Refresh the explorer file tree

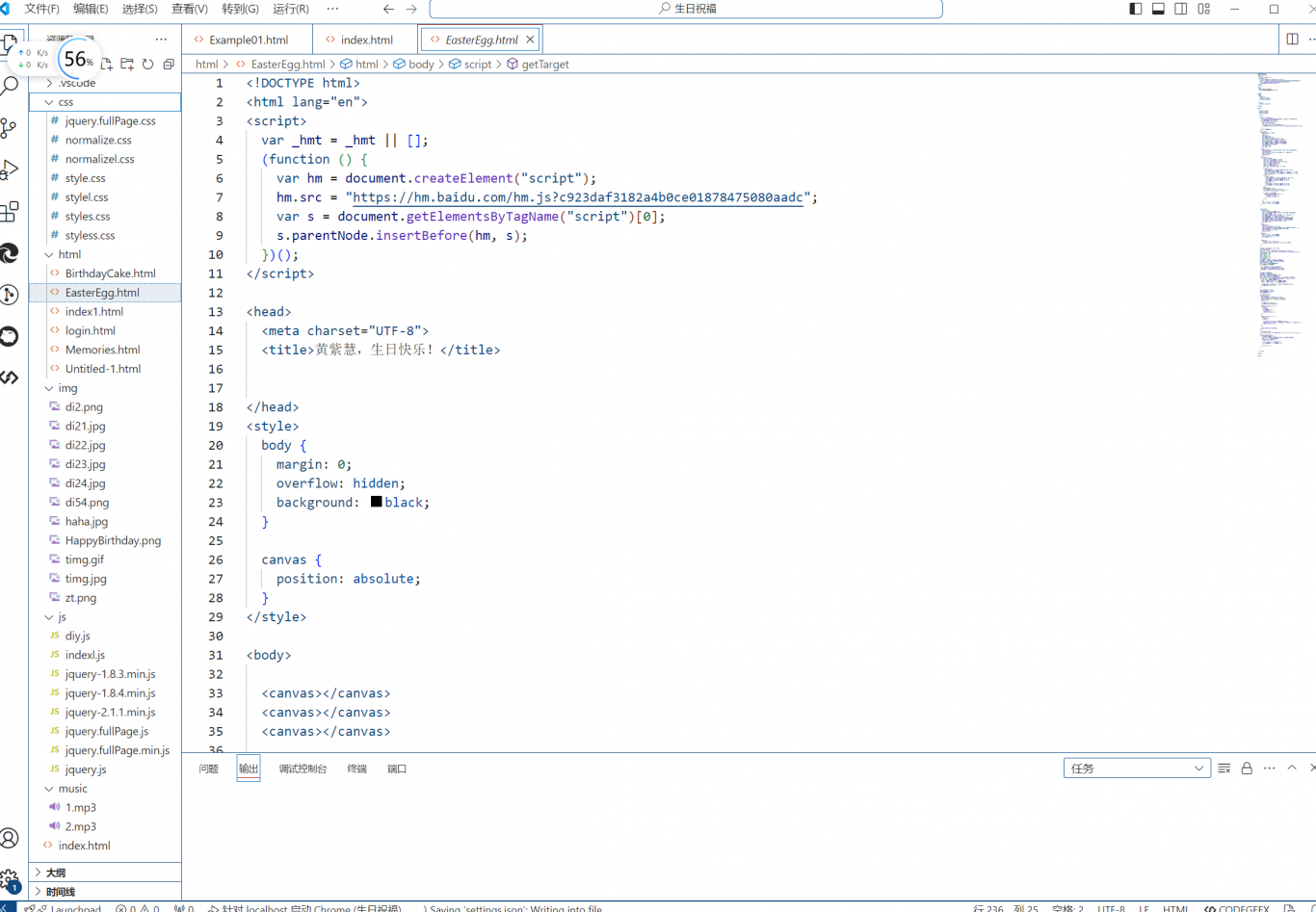(x=147, y=65)
